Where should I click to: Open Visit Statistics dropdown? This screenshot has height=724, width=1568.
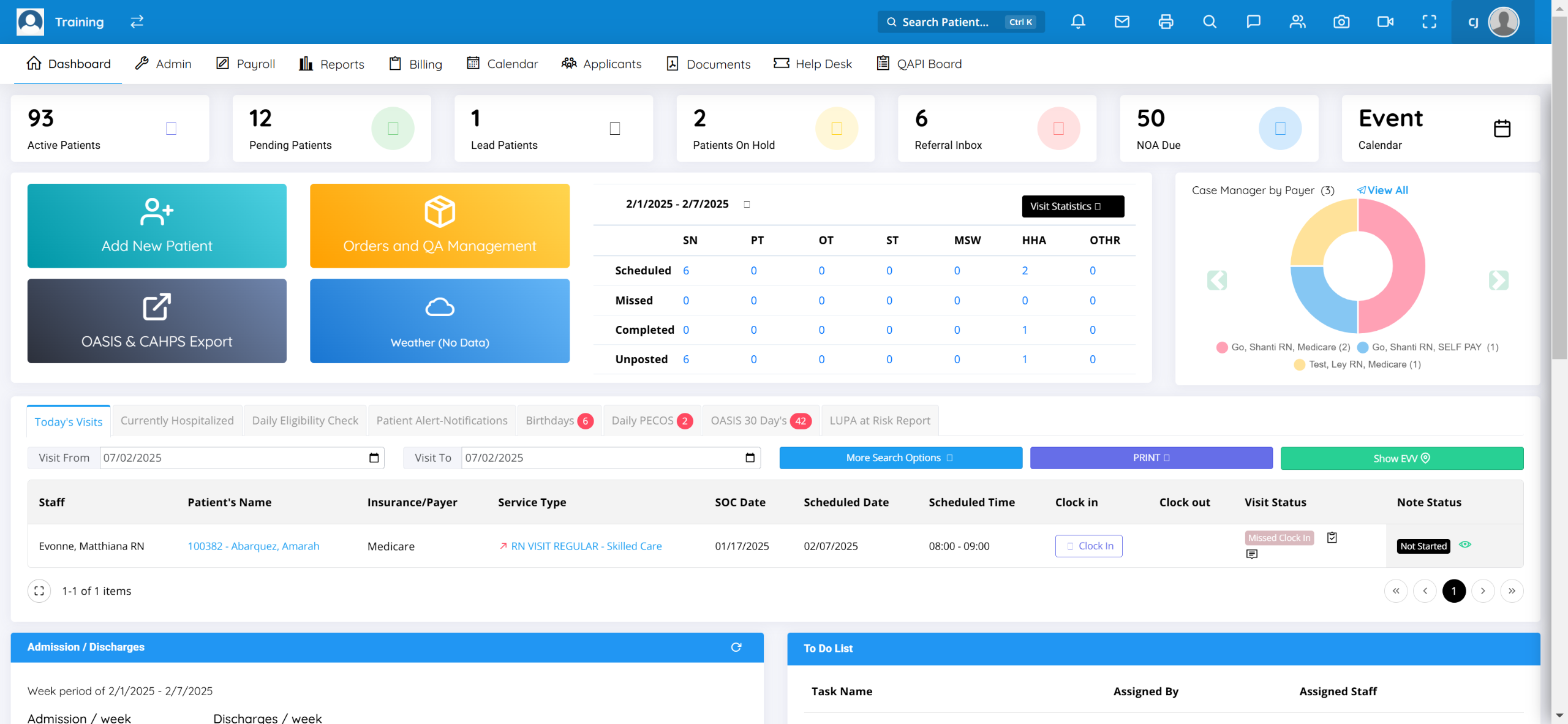[1072, 206]
